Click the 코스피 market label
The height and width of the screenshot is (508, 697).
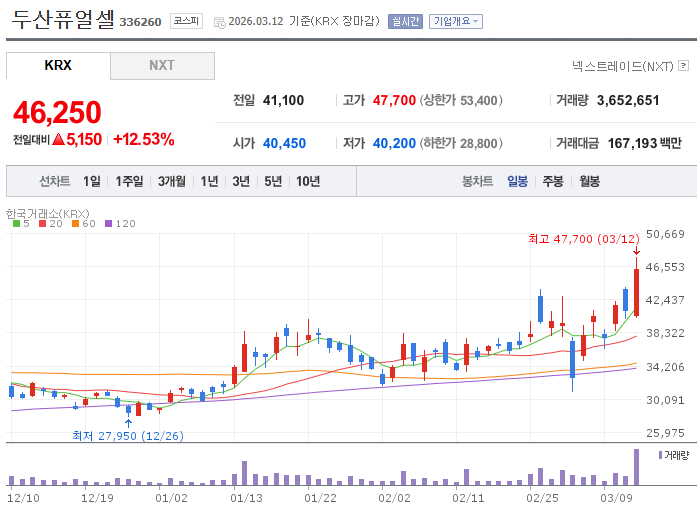pyautogui.click(x=186, y=21)
